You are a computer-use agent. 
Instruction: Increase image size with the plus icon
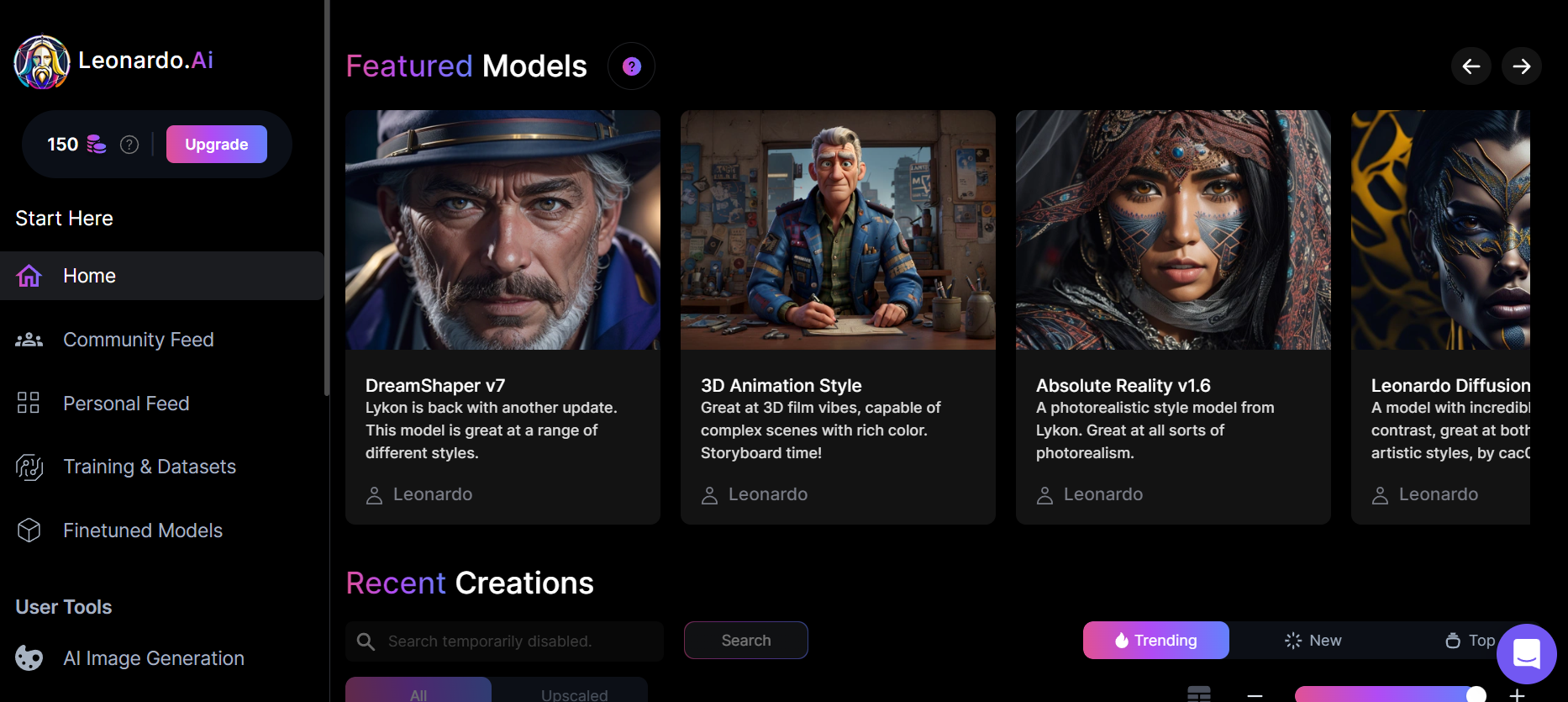1517,695
